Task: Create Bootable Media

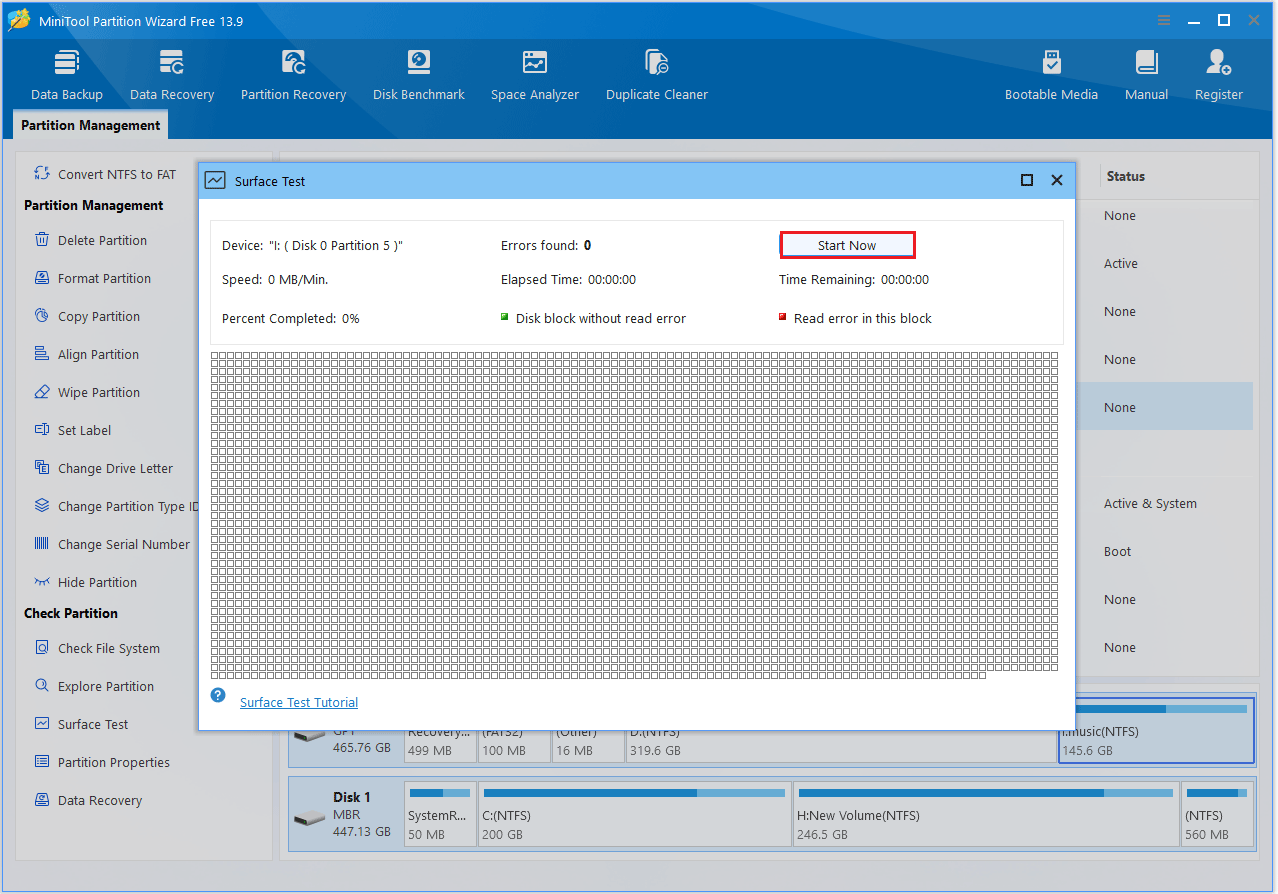Action: 1051,75
